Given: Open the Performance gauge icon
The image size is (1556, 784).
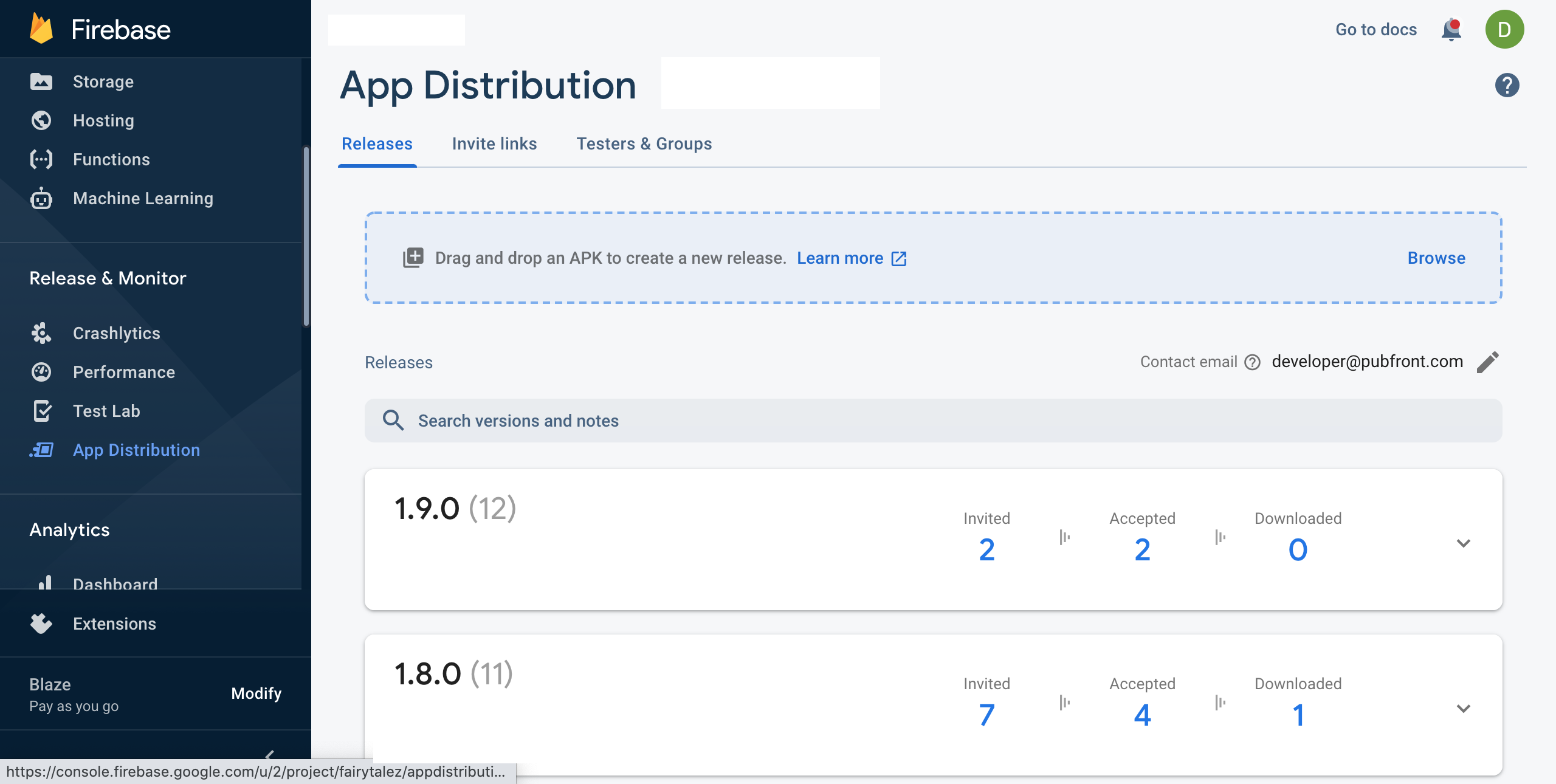Looking at the screenshot, I should (x=41, y=372).
